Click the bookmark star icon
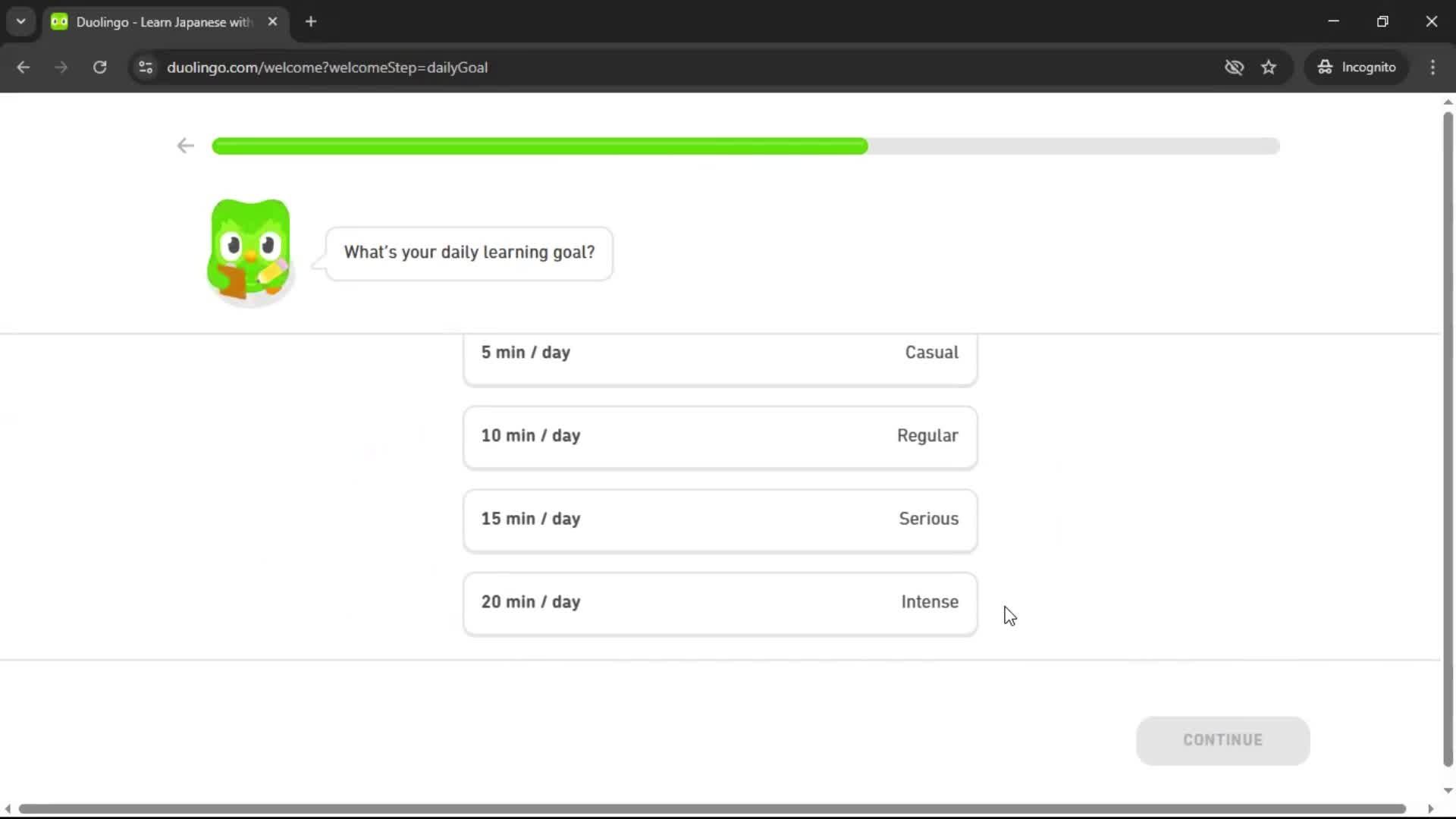1456x819 pixels. click(1269, 67)
